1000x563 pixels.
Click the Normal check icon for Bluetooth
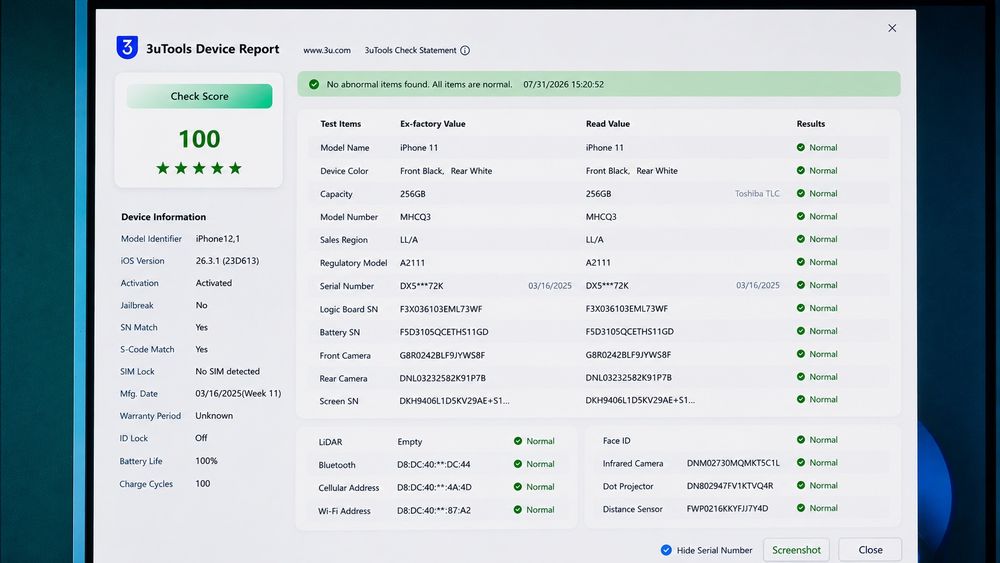click(518, 464)
